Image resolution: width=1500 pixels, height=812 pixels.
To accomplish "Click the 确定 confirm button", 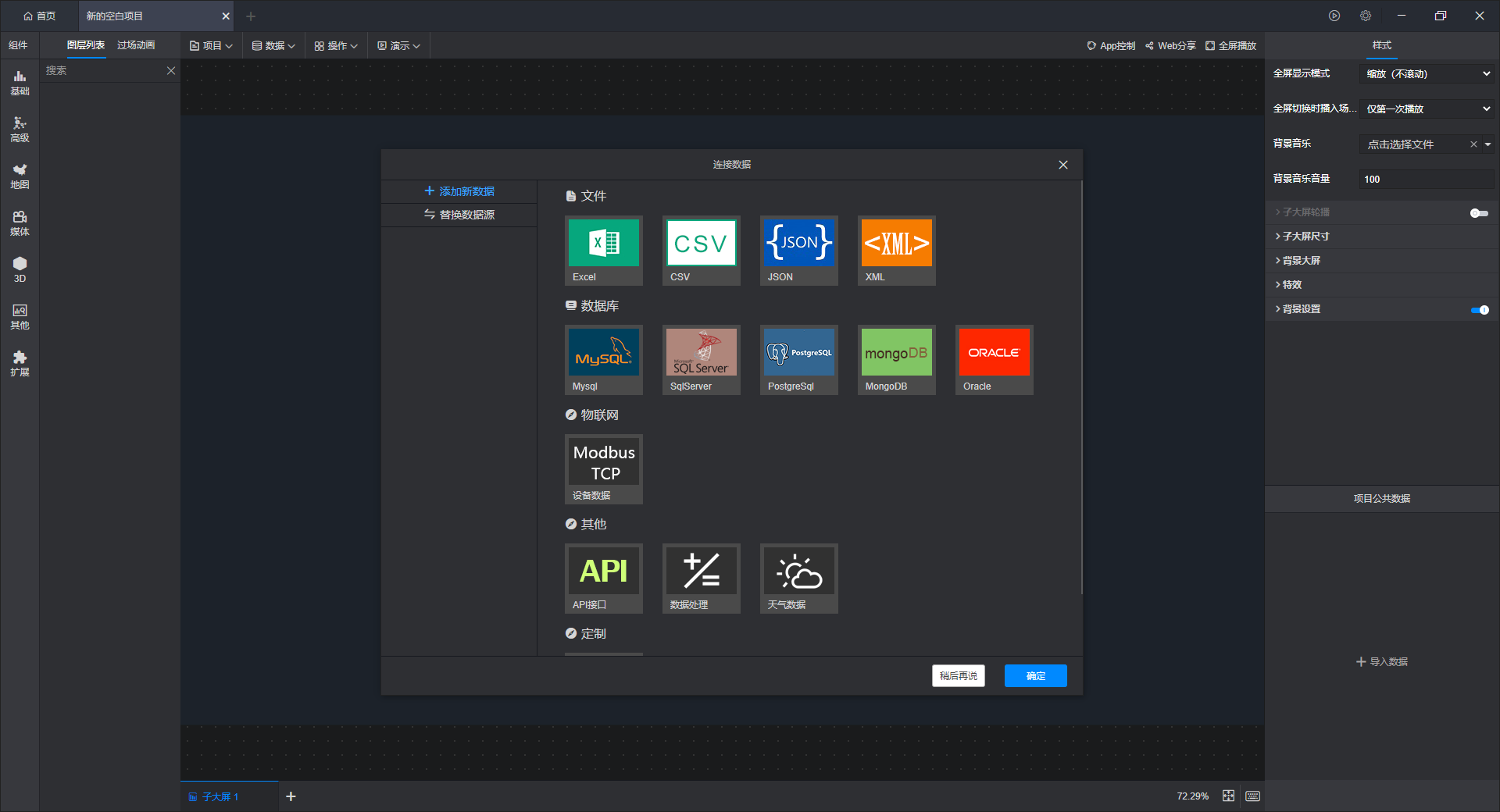I will (x=1036, y=676).
